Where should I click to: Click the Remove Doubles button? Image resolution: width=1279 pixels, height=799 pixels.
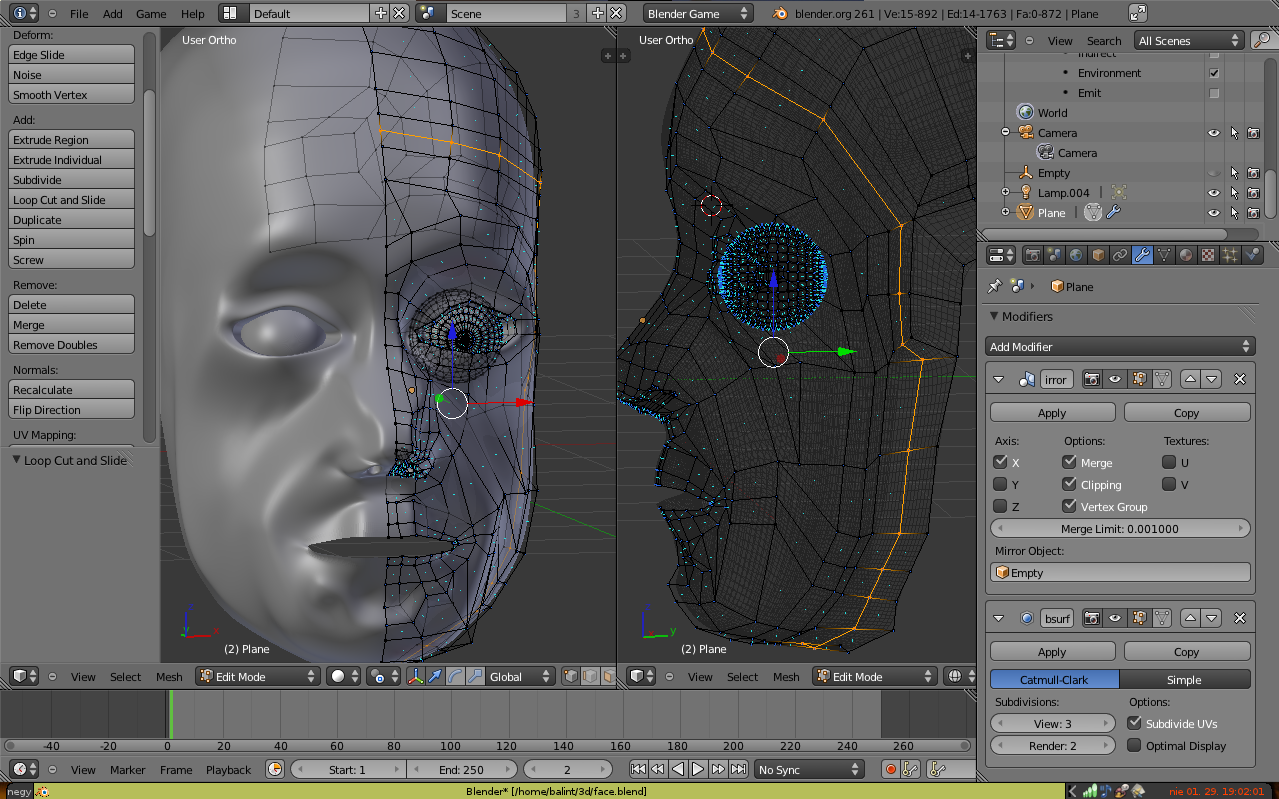pyautogui.click(x=71, y=345)
